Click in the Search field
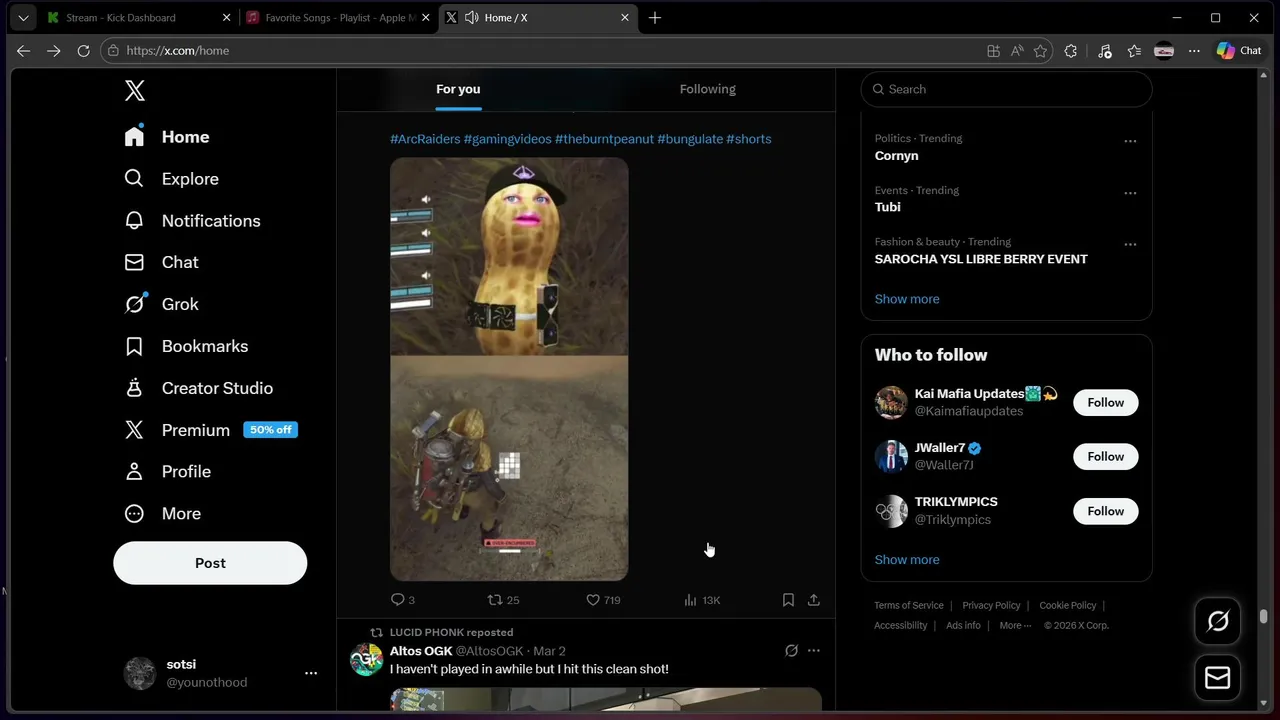The height and width of the screenshot is (720, 1280). 1006,89
